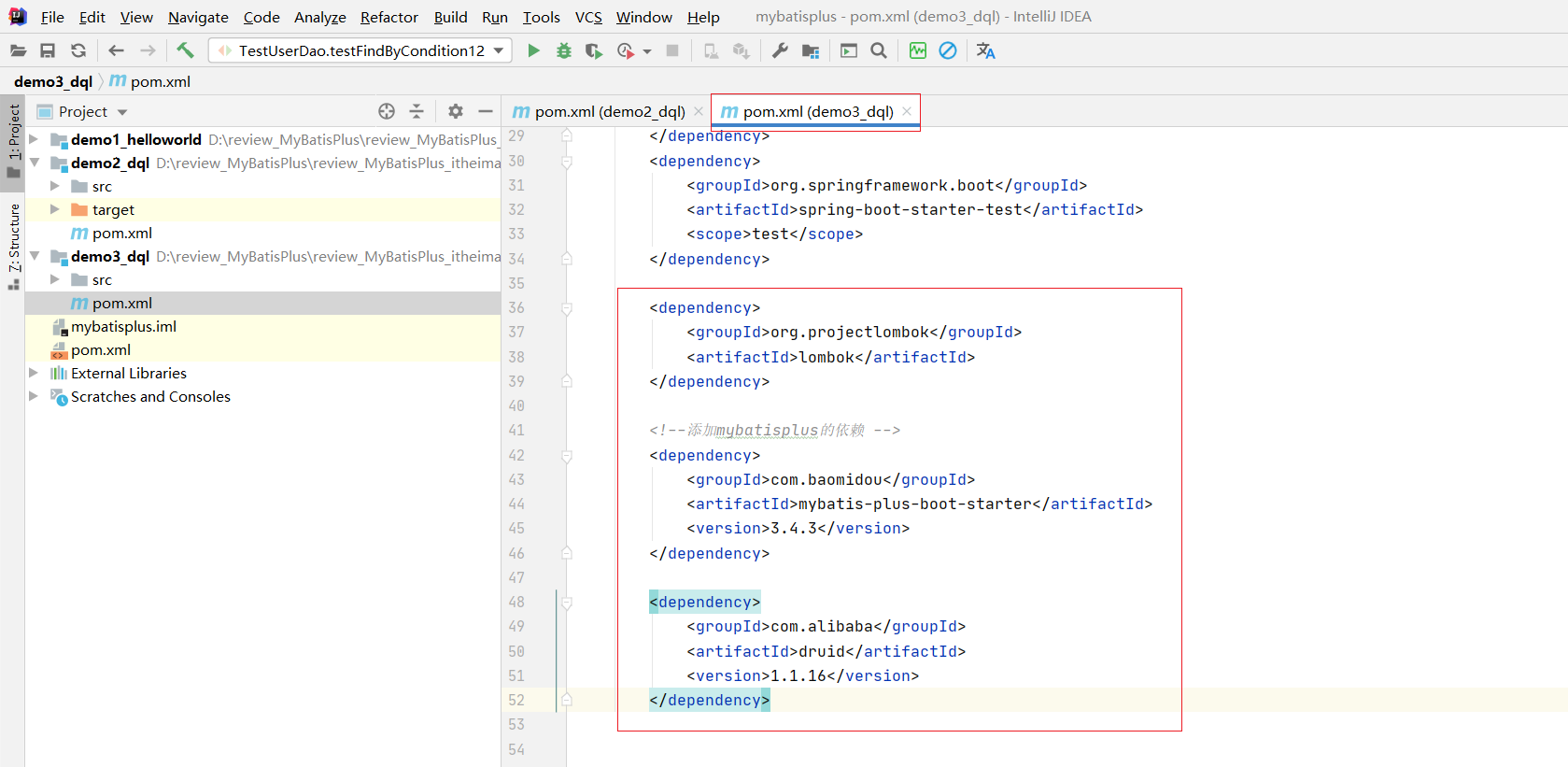Open Project panel settings gear

tap(455, 111)
